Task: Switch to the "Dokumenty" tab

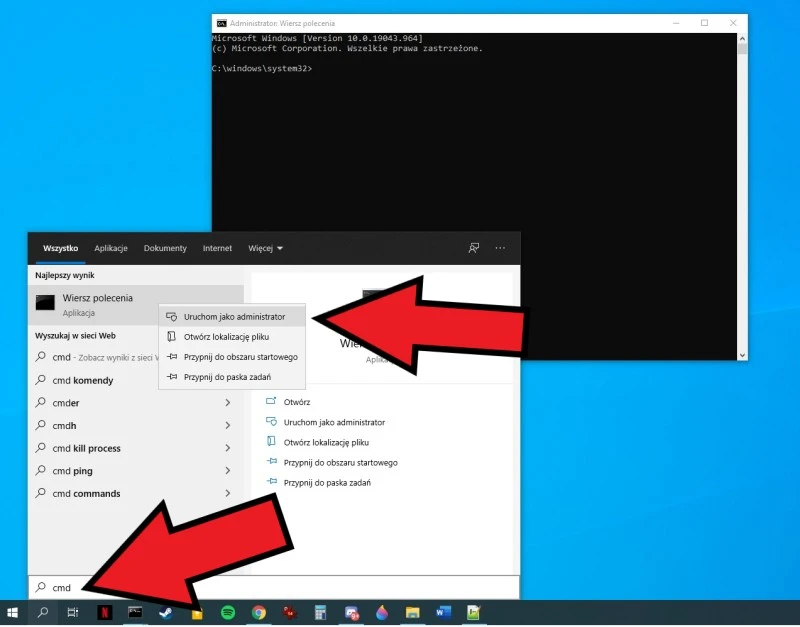Action: pos(165,248)
